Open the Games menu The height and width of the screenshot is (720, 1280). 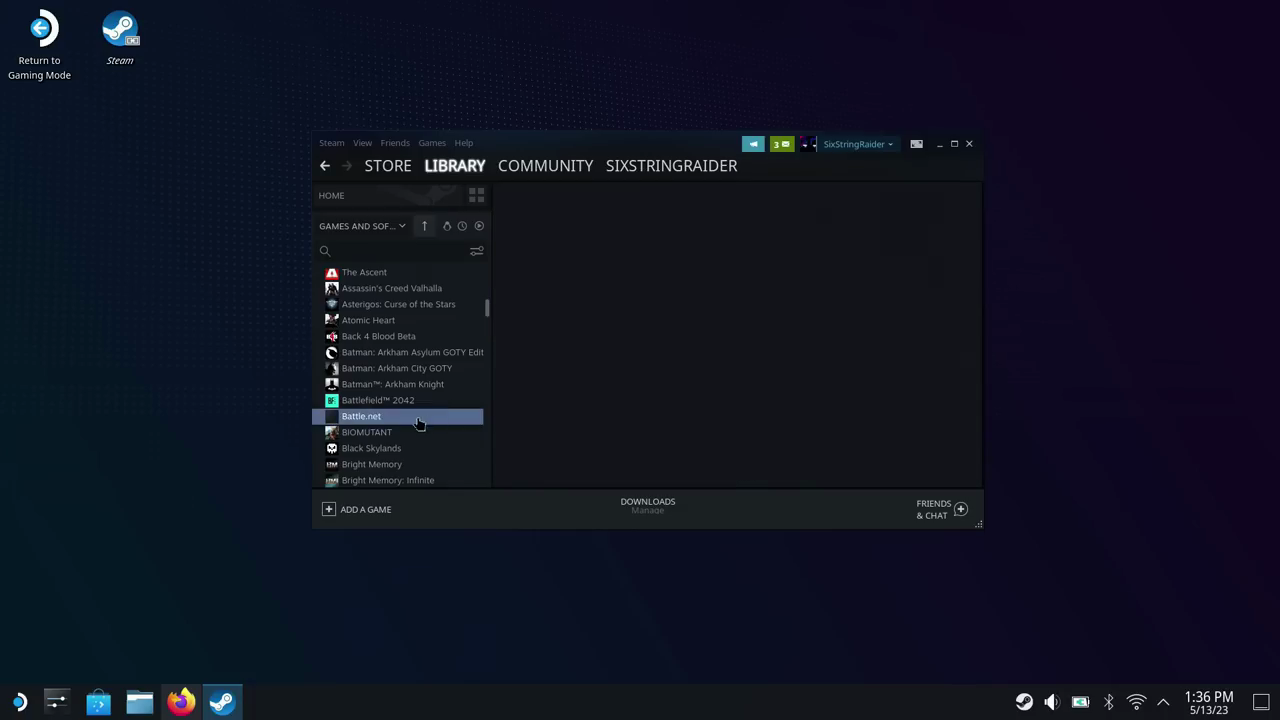pos(432,143)
